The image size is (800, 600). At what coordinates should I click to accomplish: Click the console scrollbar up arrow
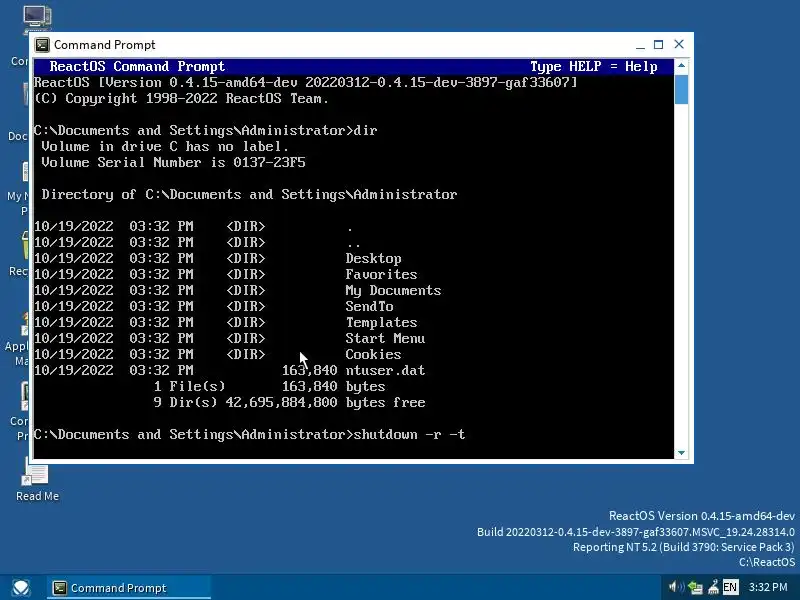pos(681,66)
